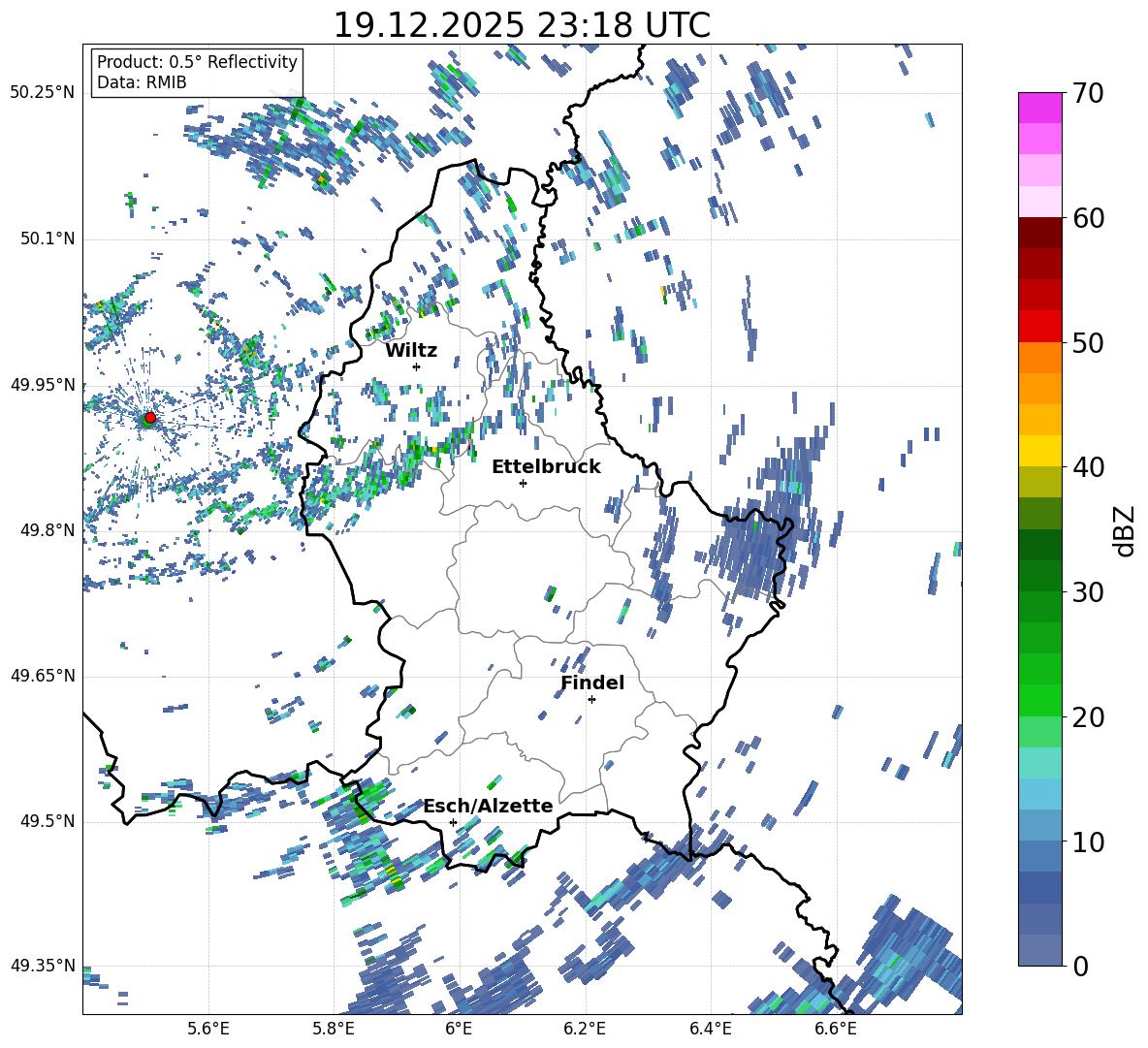Pick the yellow colorbar segment above 40
1148x1048 pixels.
click(1039, 451)
